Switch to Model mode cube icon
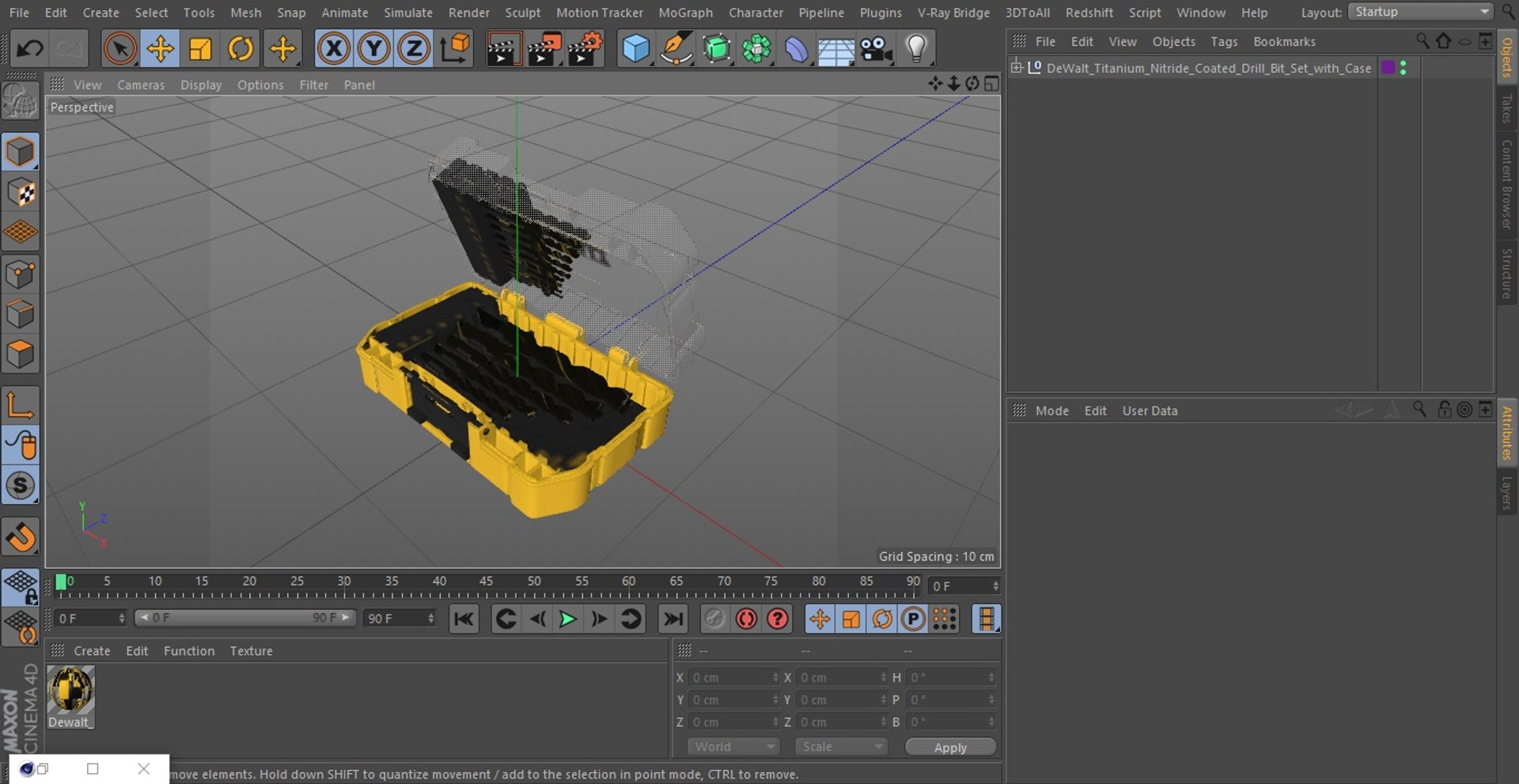Screen dimensions: 1519x784 (x=20, y=151)
